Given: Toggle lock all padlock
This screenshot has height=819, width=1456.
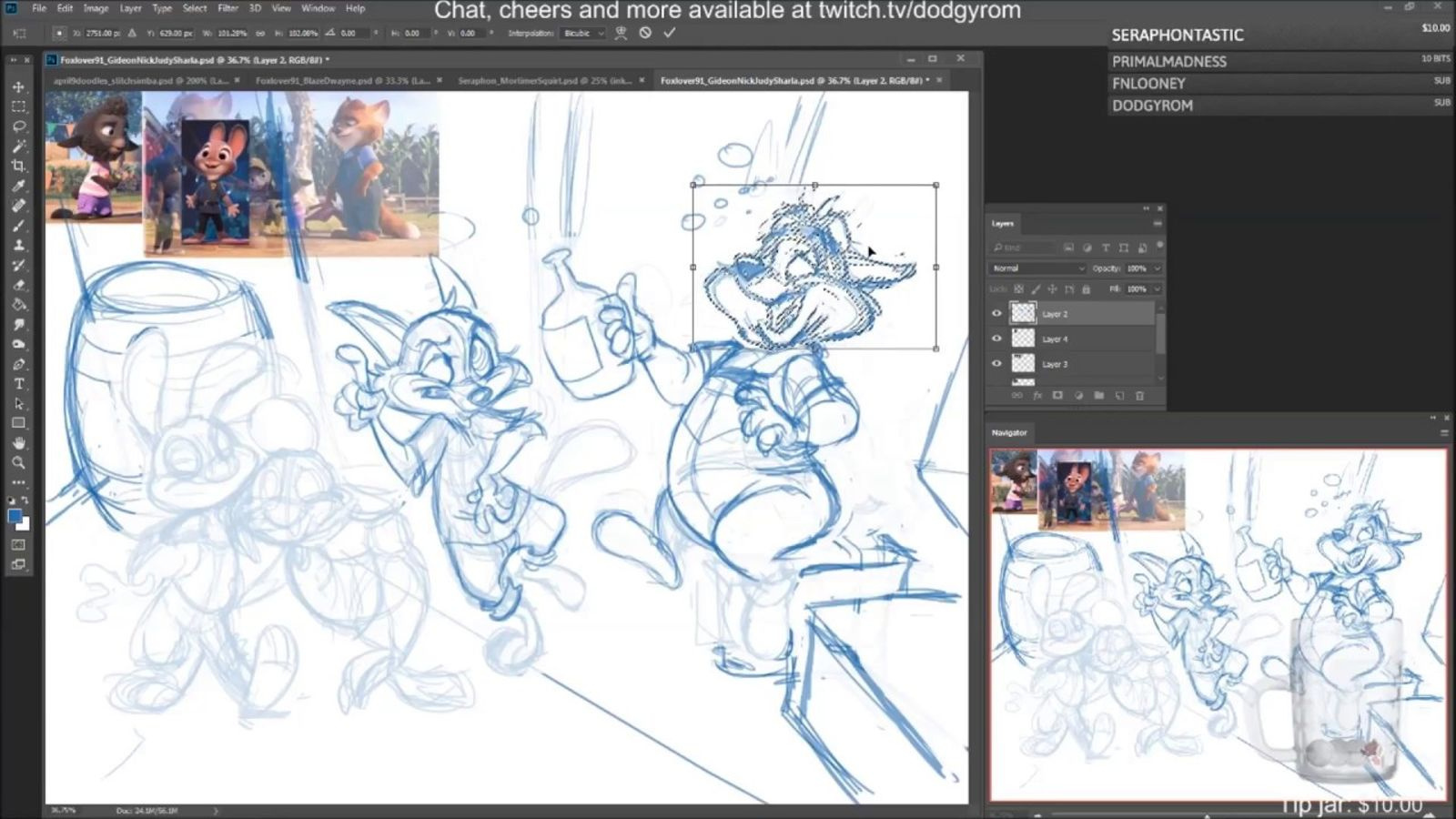Looking at the screenshot, I should tap(1086, 289).
